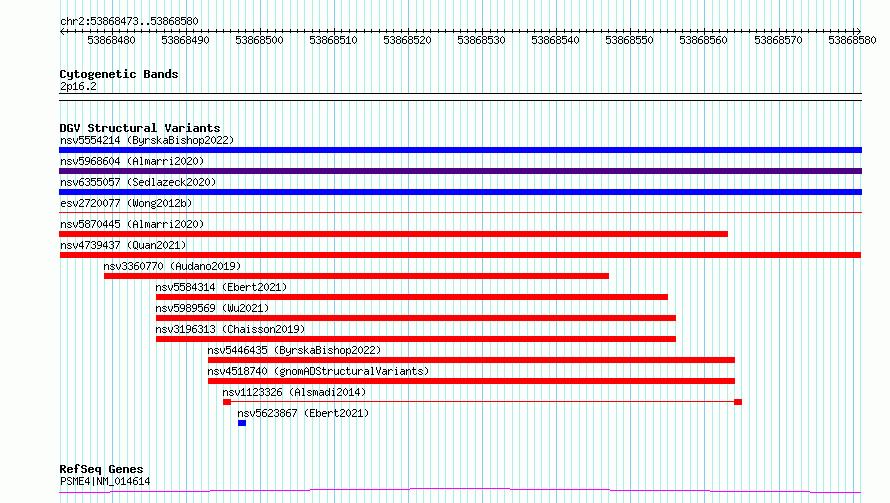Viewport: 890px width, 503px height.
Task: Click the blue bar for nsv6355057
Action: [460, 192]
